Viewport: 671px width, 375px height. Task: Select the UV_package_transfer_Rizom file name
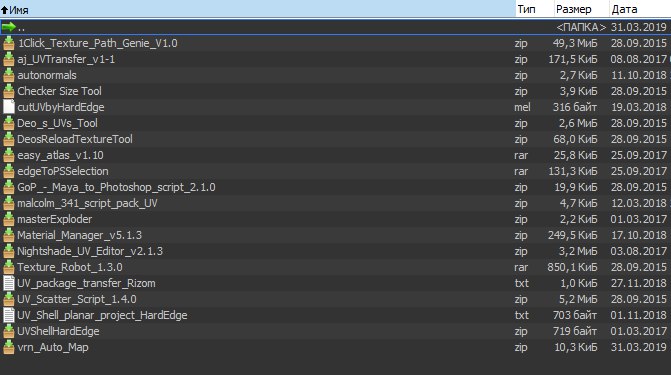(x=86, y=283)
